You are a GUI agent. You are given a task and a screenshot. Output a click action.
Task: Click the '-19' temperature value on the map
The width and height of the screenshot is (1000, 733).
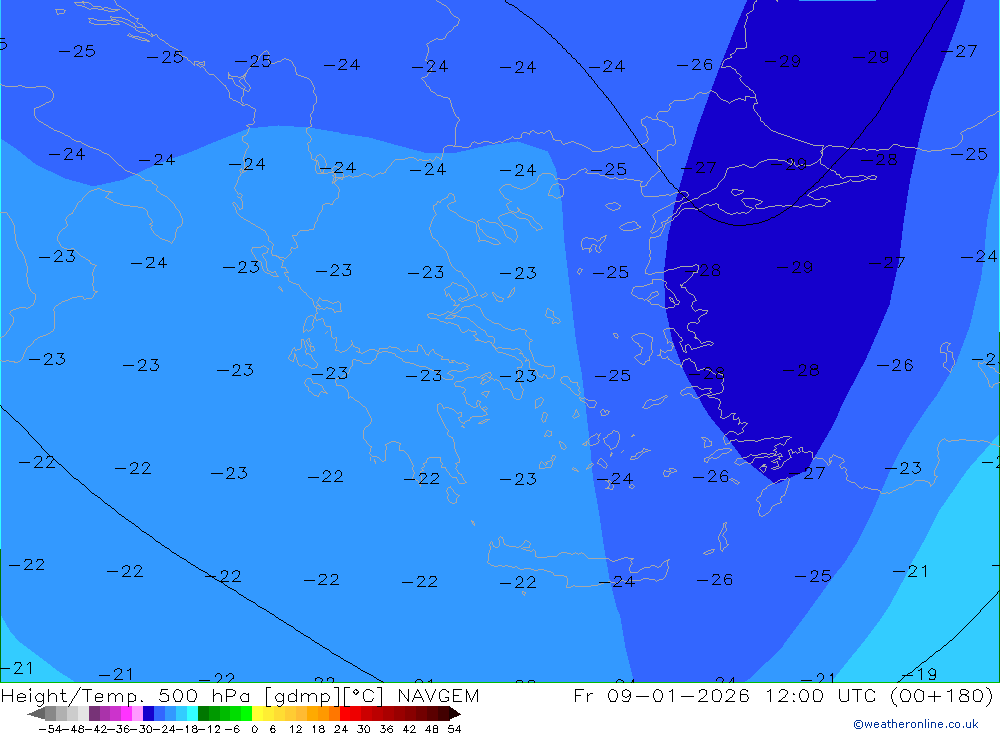pos(919,674)
